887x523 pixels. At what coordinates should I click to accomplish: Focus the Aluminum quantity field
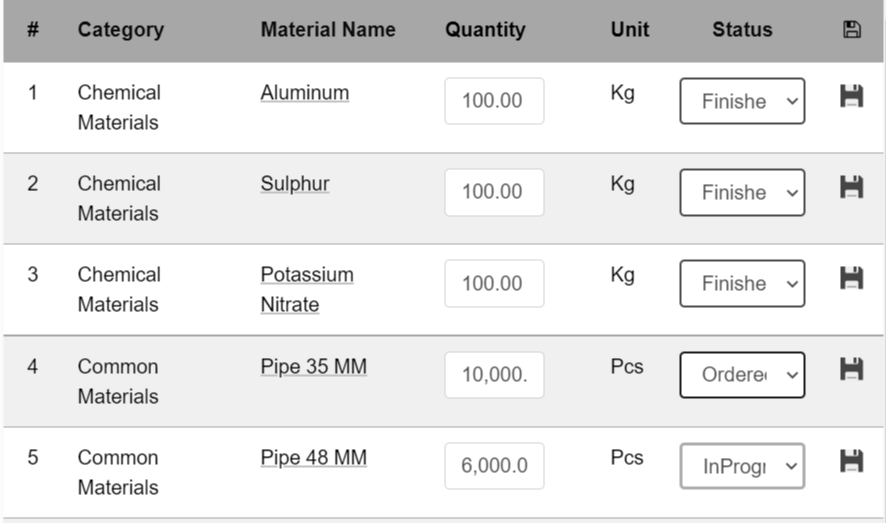coord(494,101)
